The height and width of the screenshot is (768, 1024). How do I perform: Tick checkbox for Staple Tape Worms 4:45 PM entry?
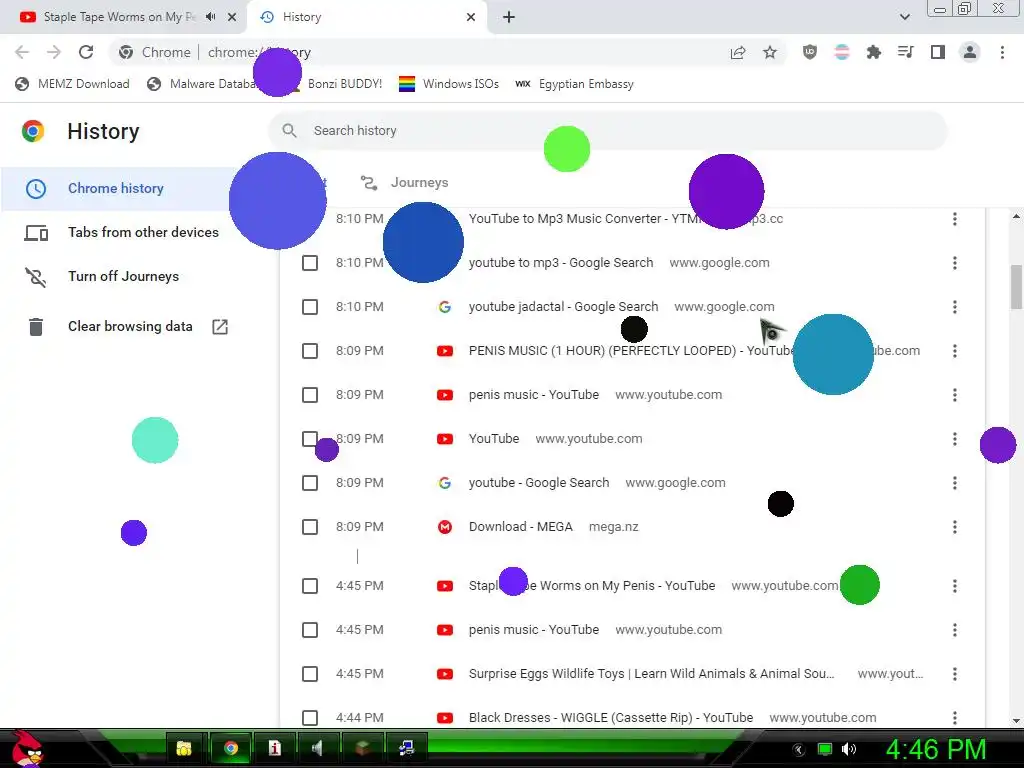pos(310,586)
